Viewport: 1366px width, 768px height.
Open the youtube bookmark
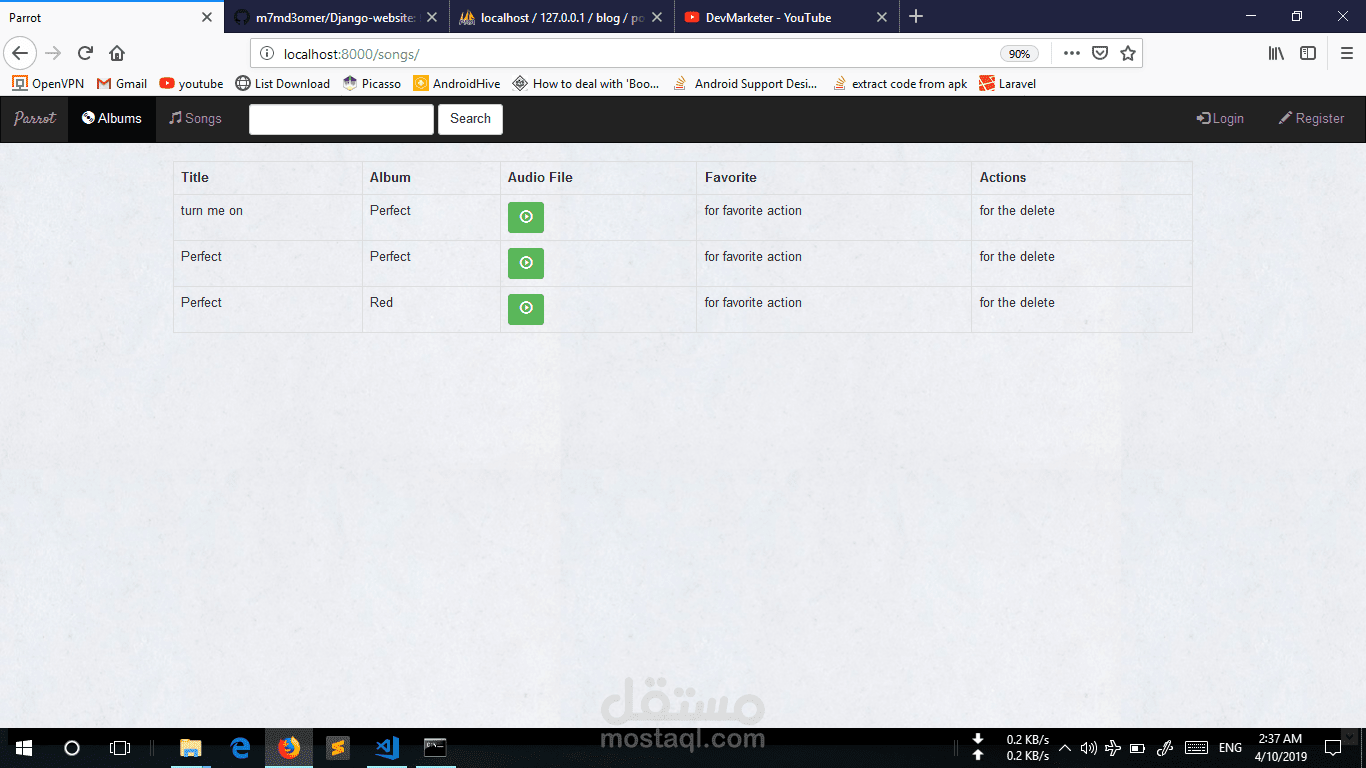[x=191, y=84]
